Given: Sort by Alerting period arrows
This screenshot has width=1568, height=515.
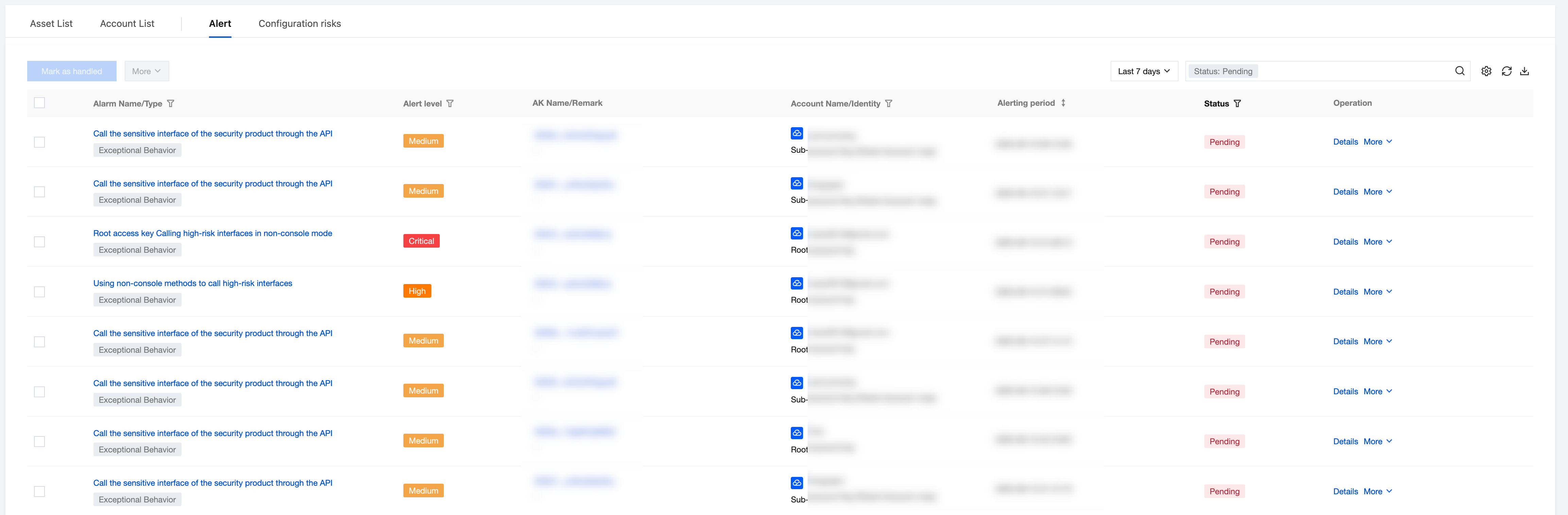Looking at the screenshot, I should tap(1063, 103).
